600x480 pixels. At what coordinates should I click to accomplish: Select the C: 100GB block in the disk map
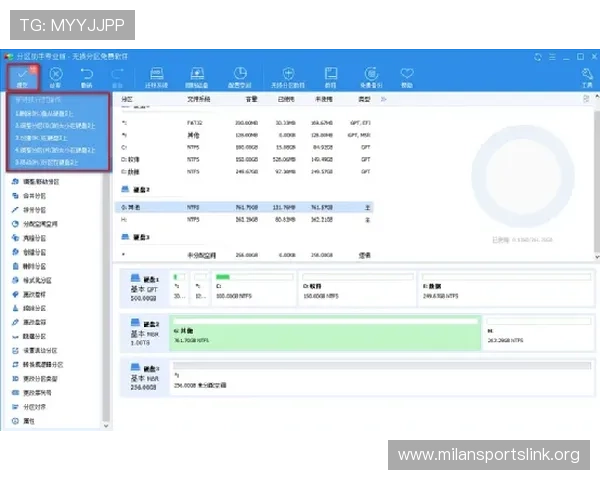(254, 288)
